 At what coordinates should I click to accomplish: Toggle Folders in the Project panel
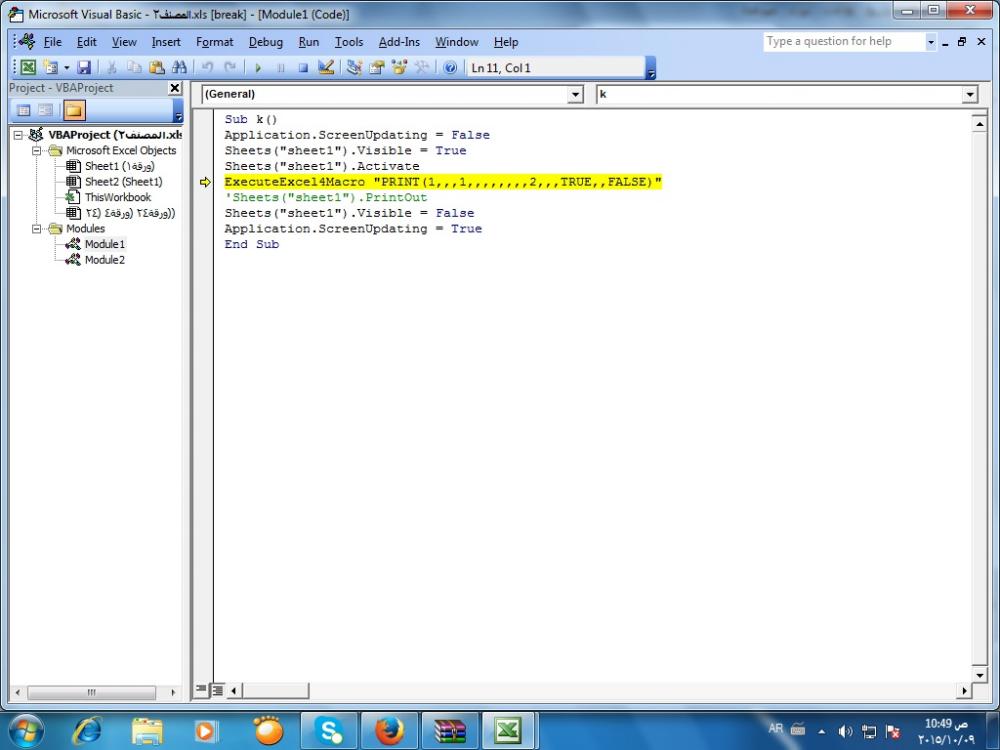74,110
